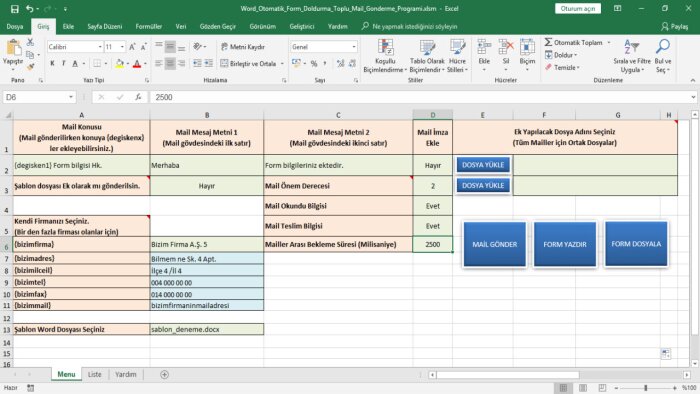Screen dimensions: 700x394
Task: Click the Increase Decimal icon
Action: click(340, 64)
